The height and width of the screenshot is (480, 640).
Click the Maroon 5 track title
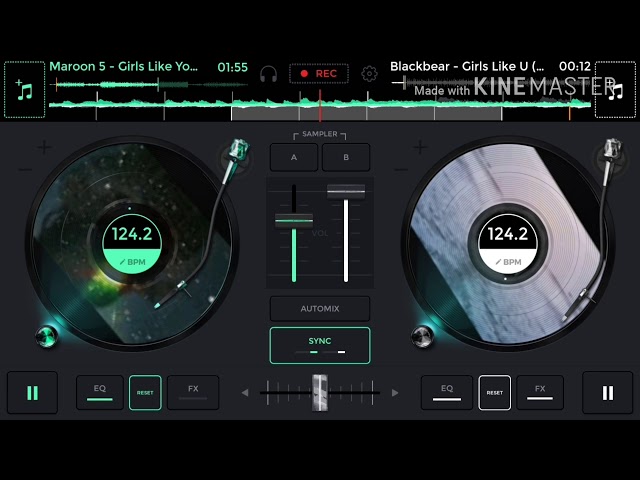(123, 67)
